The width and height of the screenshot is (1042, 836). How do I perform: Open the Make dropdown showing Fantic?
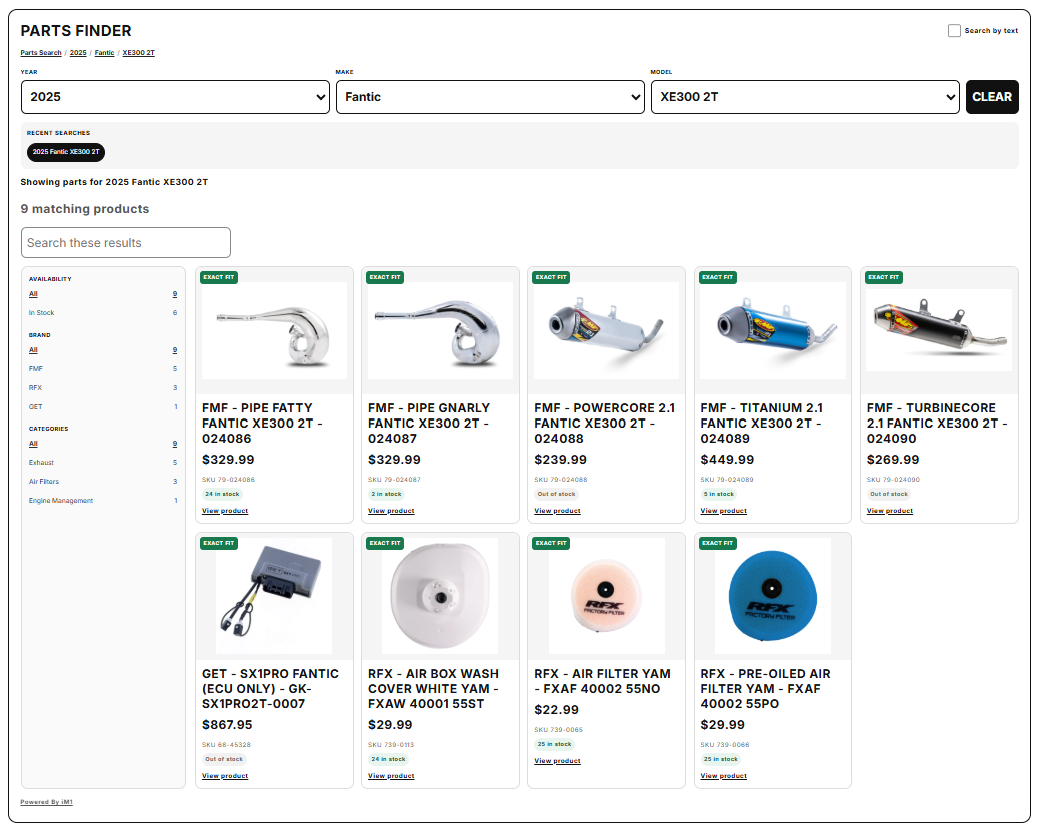pos(490,97)
